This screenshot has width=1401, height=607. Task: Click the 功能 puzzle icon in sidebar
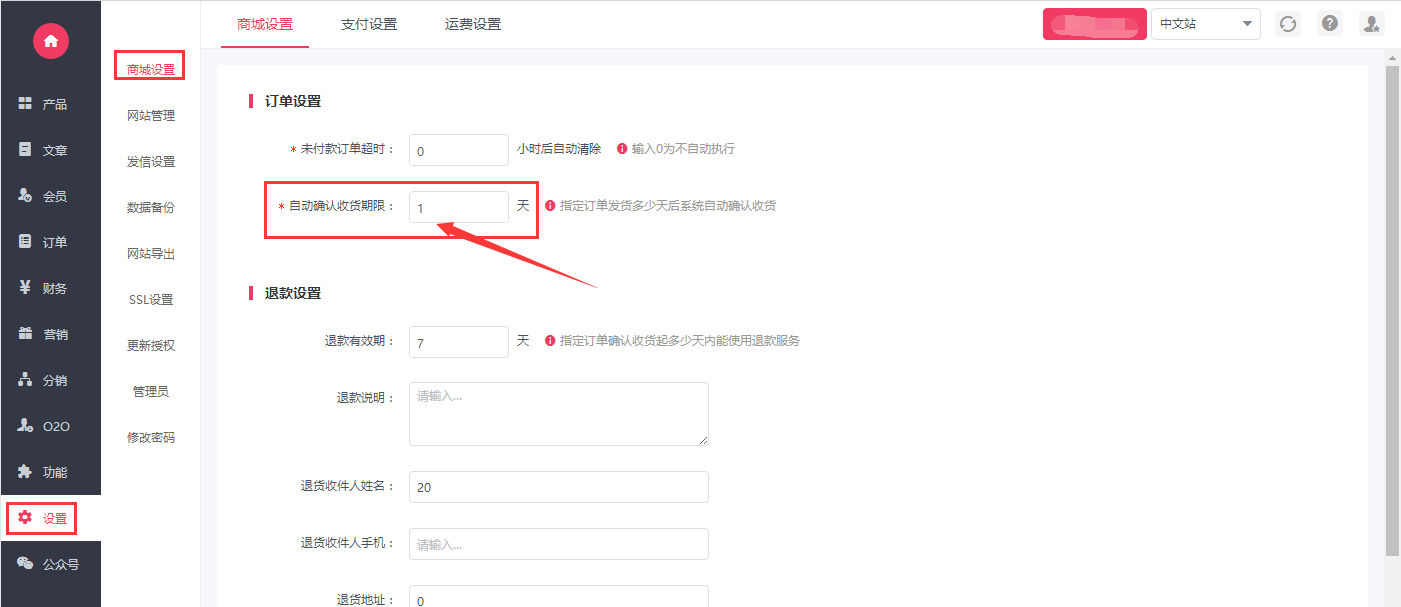pyautogui.click(x=26, y=472)
